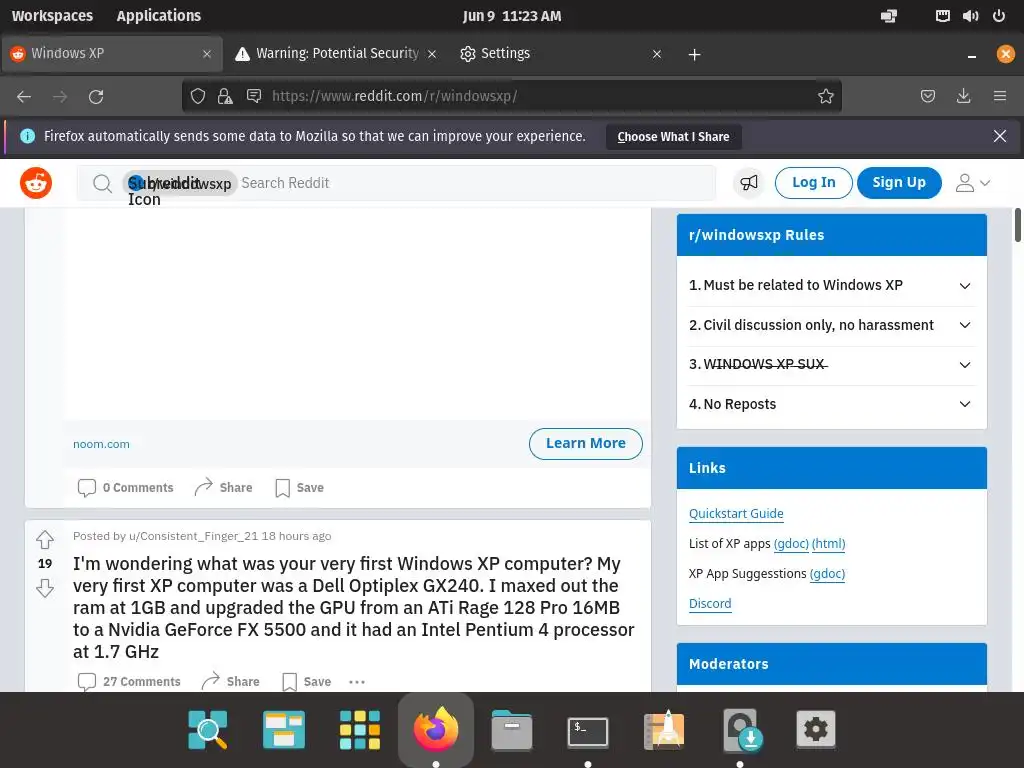Open the Files folder in the dock
The image size is (1024, 768).
pos(512,729)
